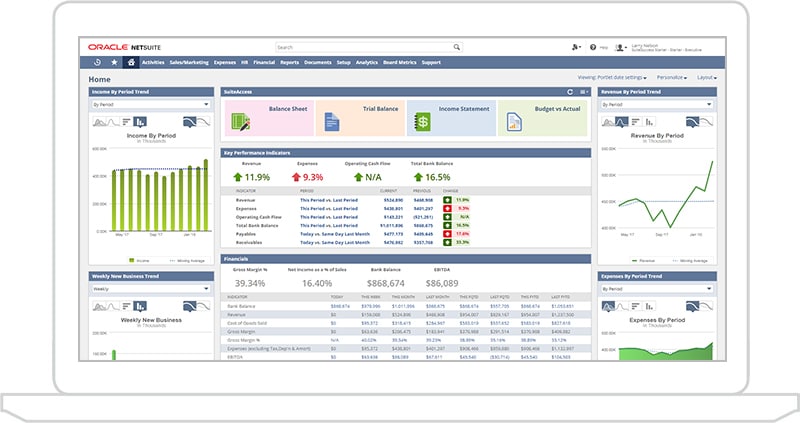
Task: Click Revenue row green change arrow
Action: (447, 200)
